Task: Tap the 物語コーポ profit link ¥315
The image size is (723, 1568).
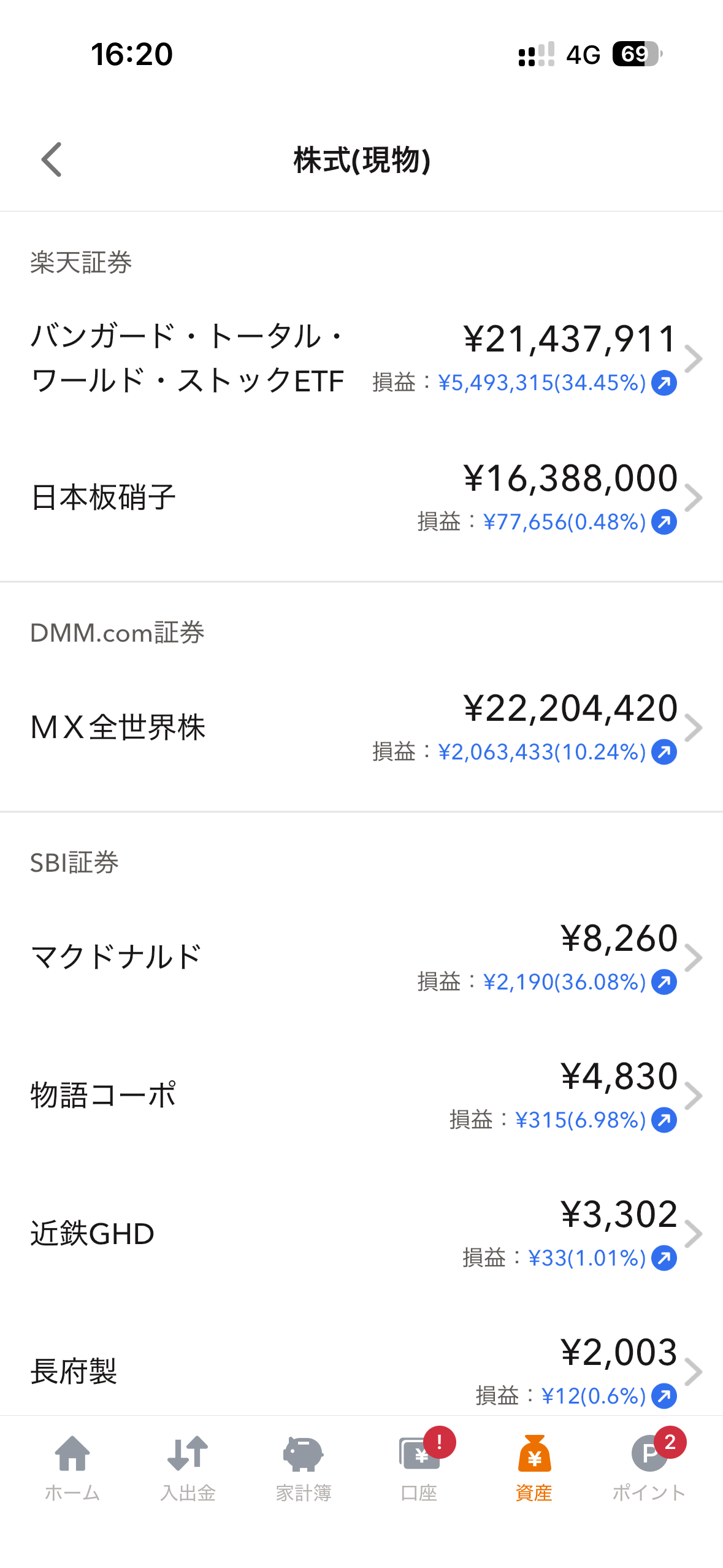Action: click(x=580, y=1120)
